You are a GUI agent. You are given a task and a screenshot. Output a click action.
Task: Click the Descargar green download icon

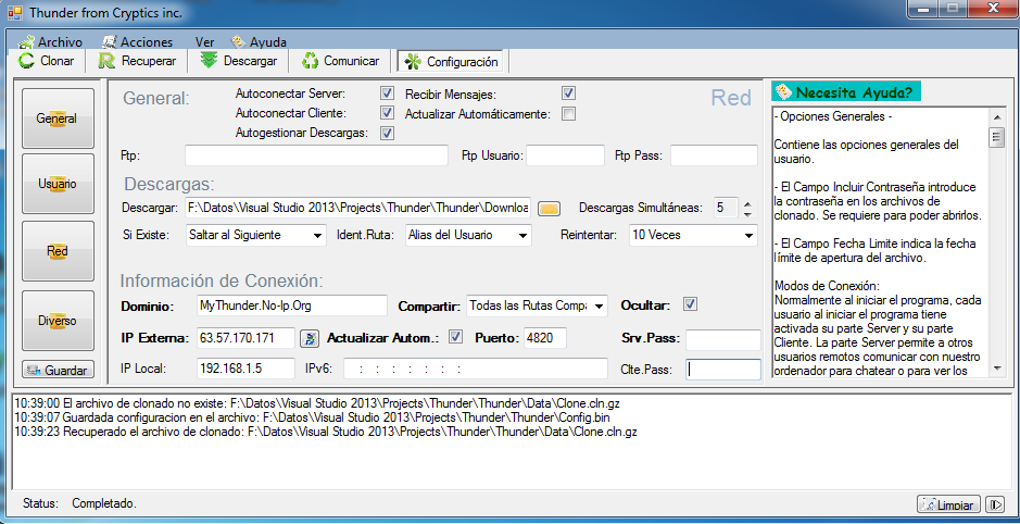pos(208,60)
